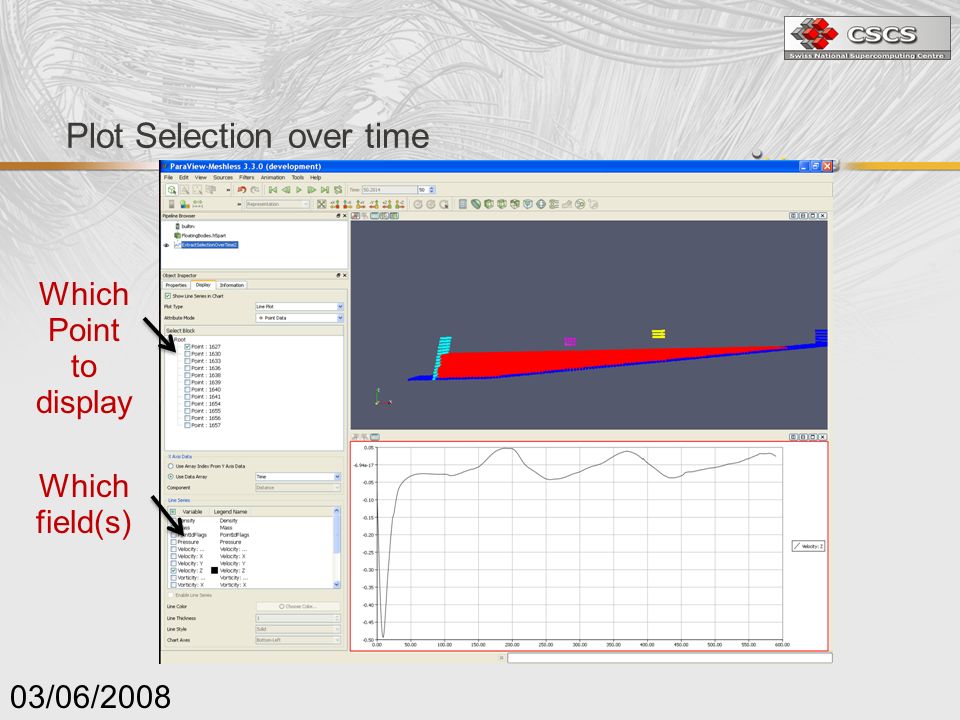This screenshot has height=720, width=960.
Task: Check Point : 1640 checkbox
Action: 187,389
